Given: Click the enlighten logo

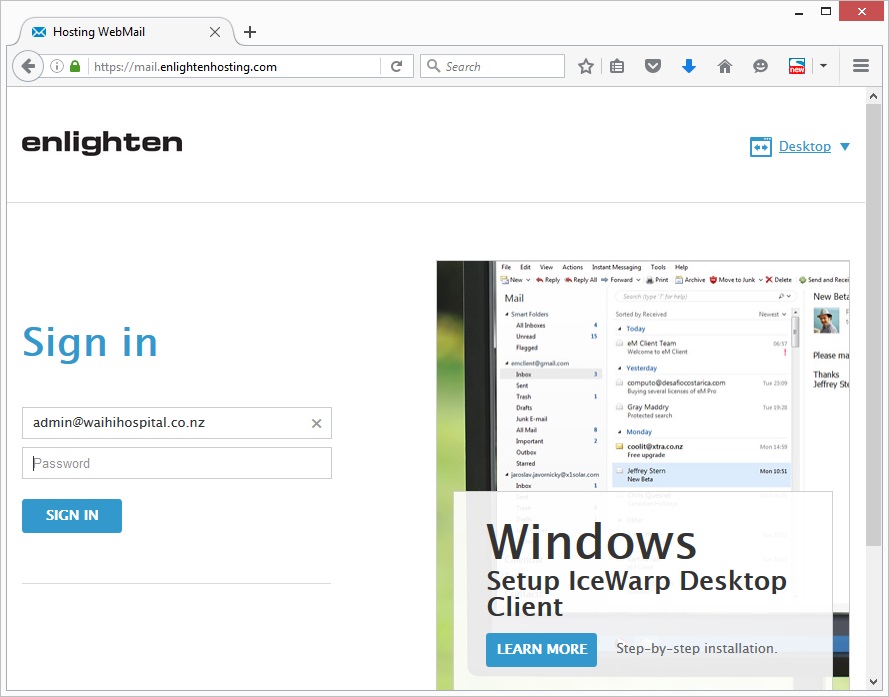Looking at the screenshot, I should coord(102,143).
